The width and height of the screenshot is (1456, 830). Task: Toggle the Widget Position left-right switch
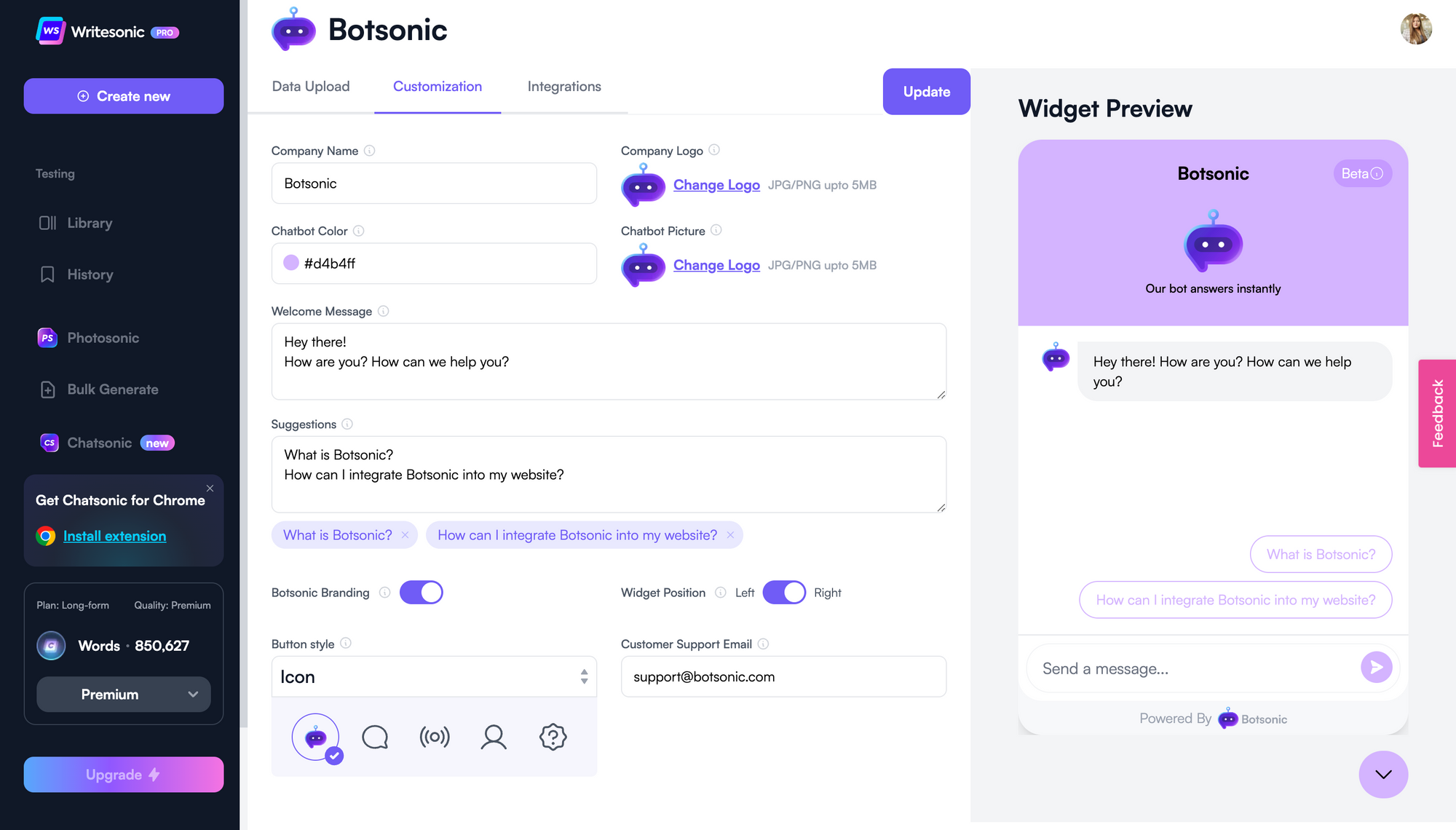point(783,592)
